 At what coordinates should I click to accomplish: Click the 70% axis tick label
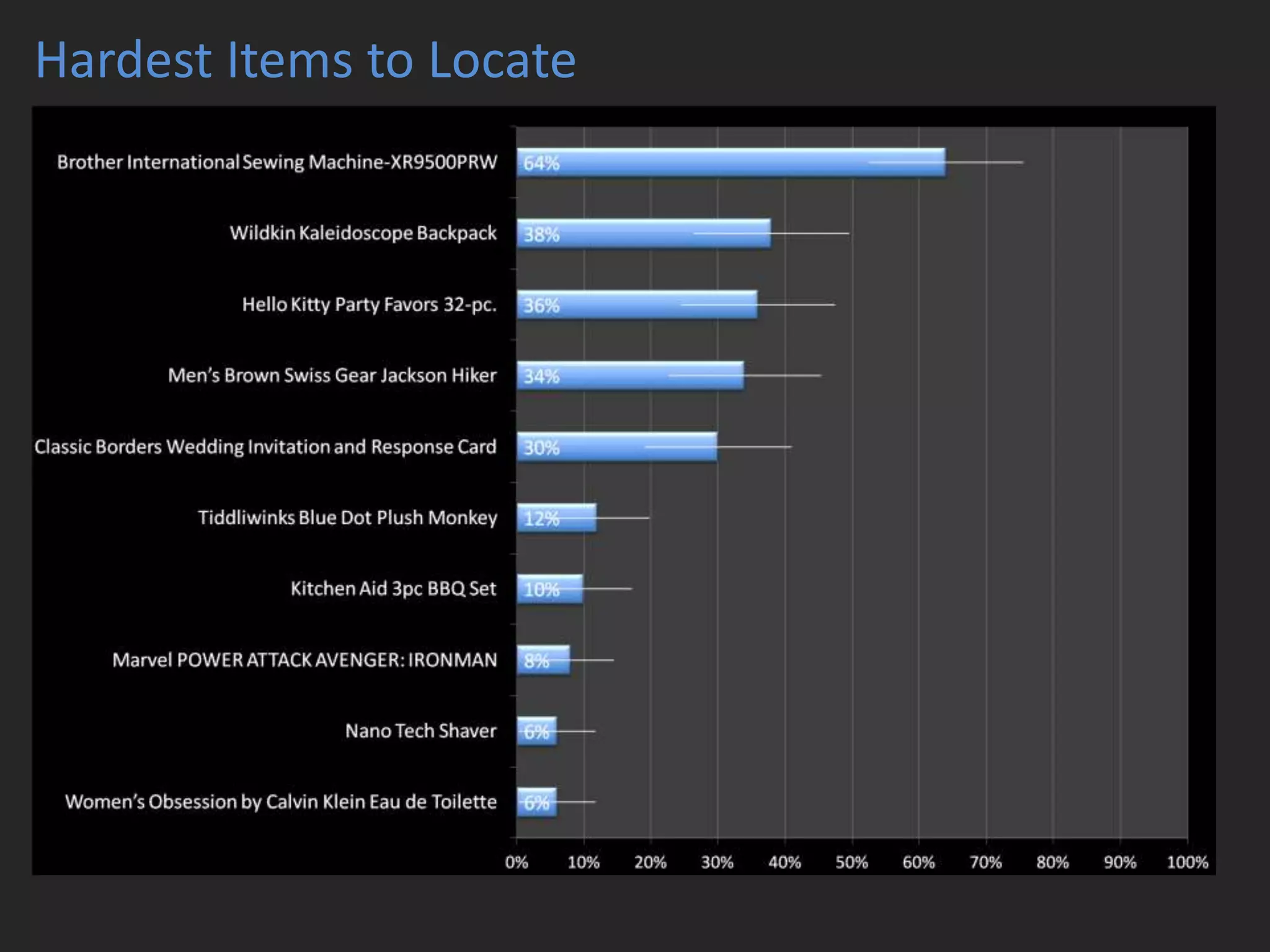(x=986, y=863)
